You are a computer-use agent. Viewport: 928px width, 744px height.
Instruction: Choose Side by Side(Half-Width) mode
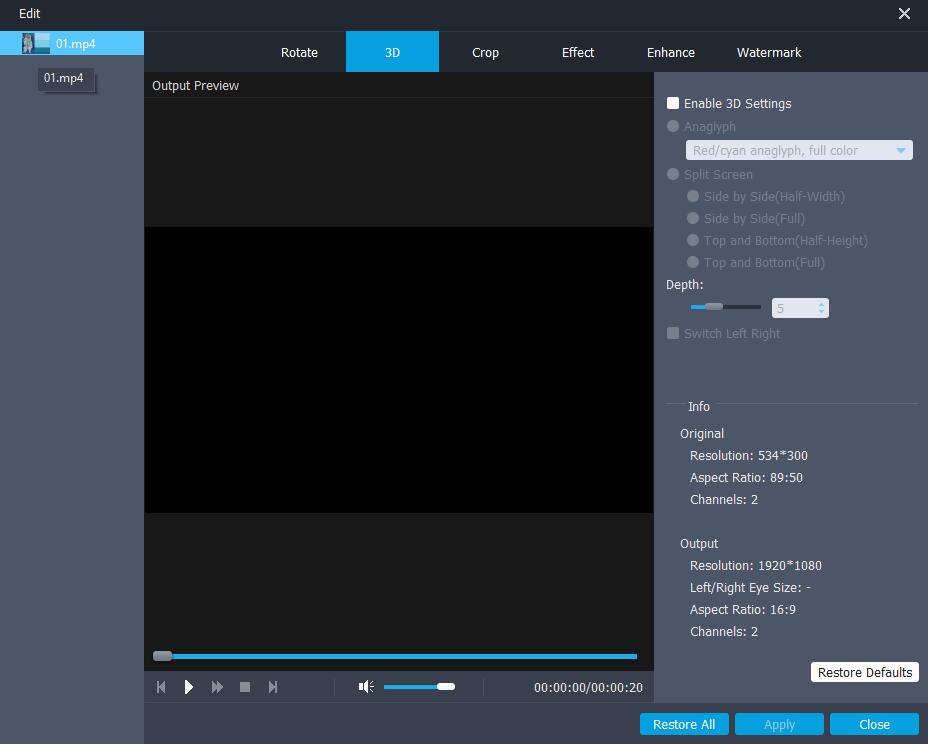693,196
